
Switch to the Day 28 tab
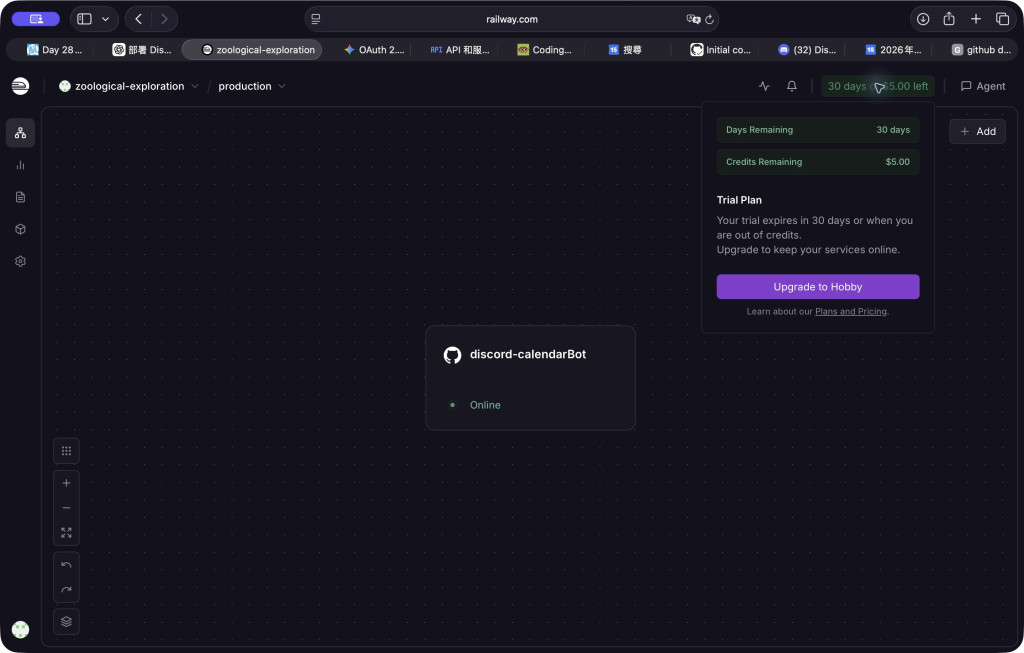pyautogui.click(x=54, y=50)
